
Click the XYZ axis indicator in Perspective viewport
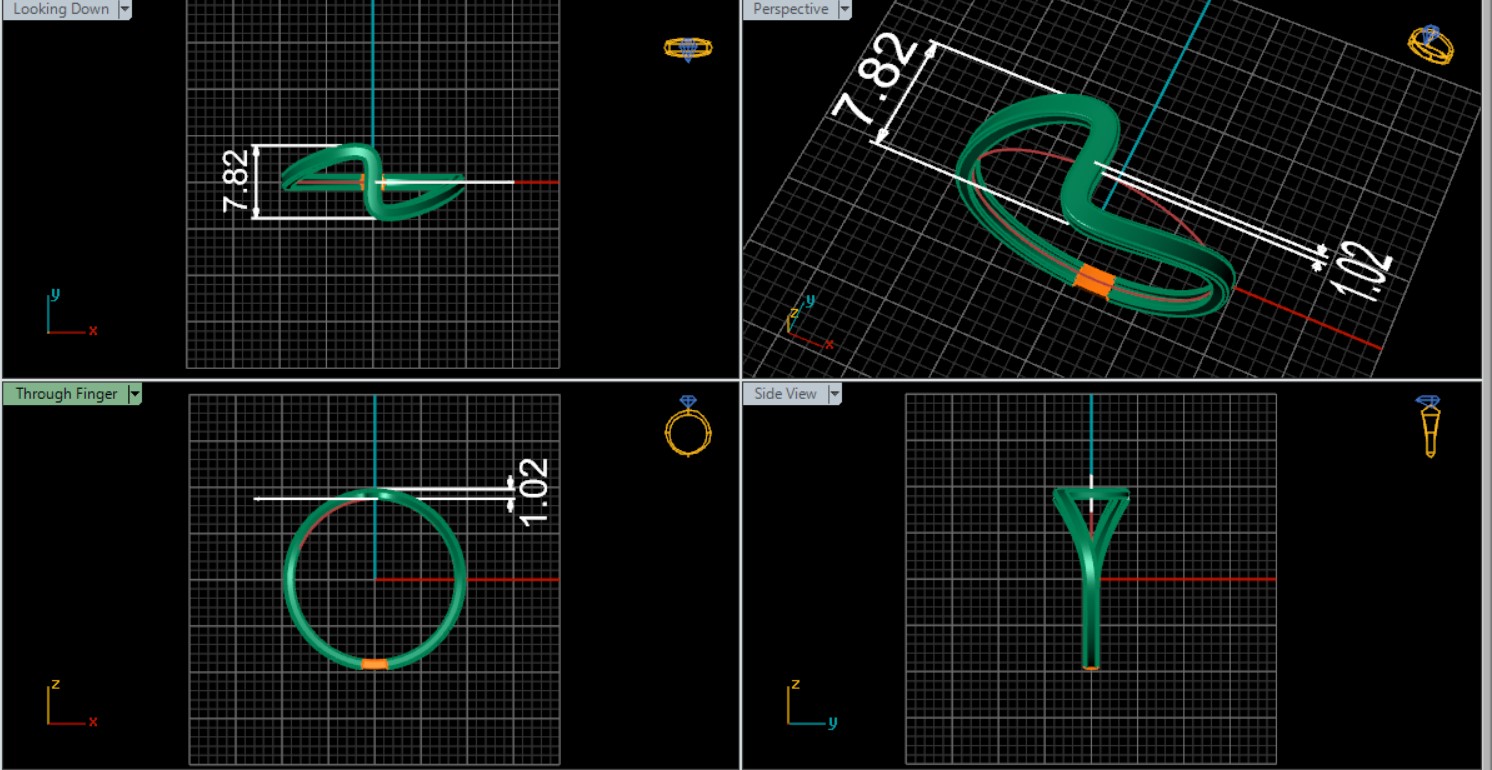coord(806,323)
